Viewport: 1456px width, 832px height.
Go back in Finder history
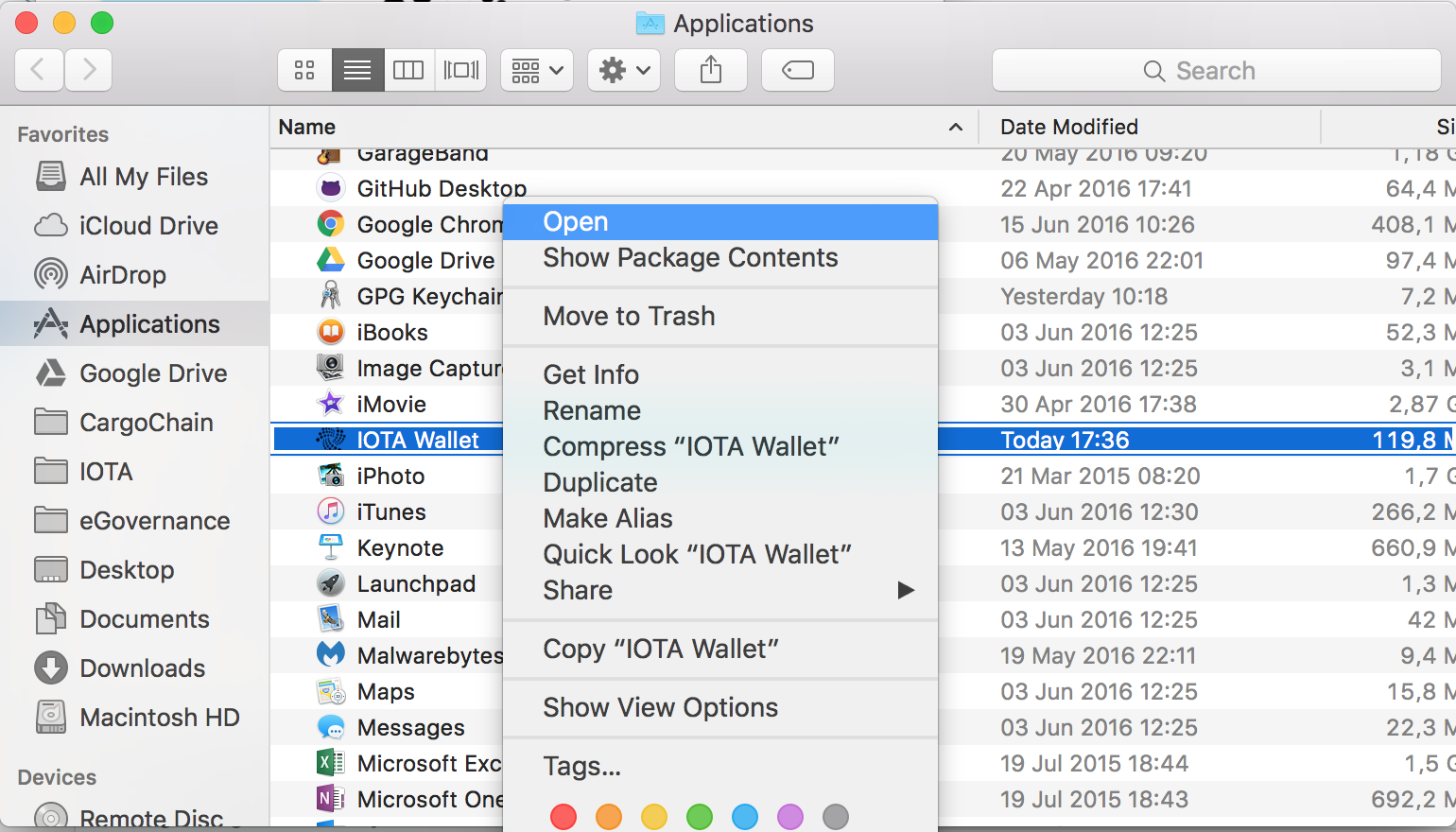tap(40, 70)
